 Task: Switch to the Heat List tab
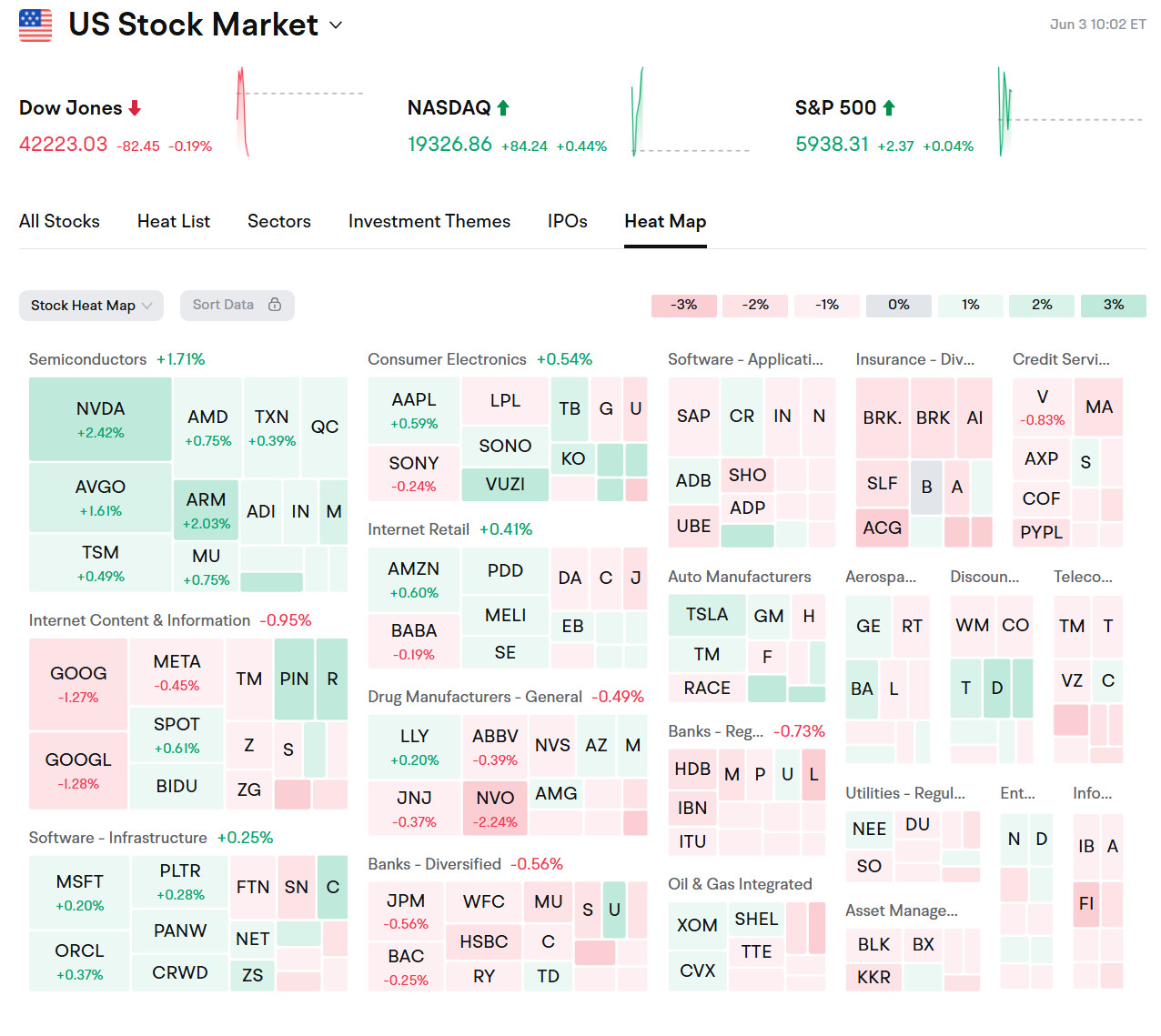coord(174,221)
